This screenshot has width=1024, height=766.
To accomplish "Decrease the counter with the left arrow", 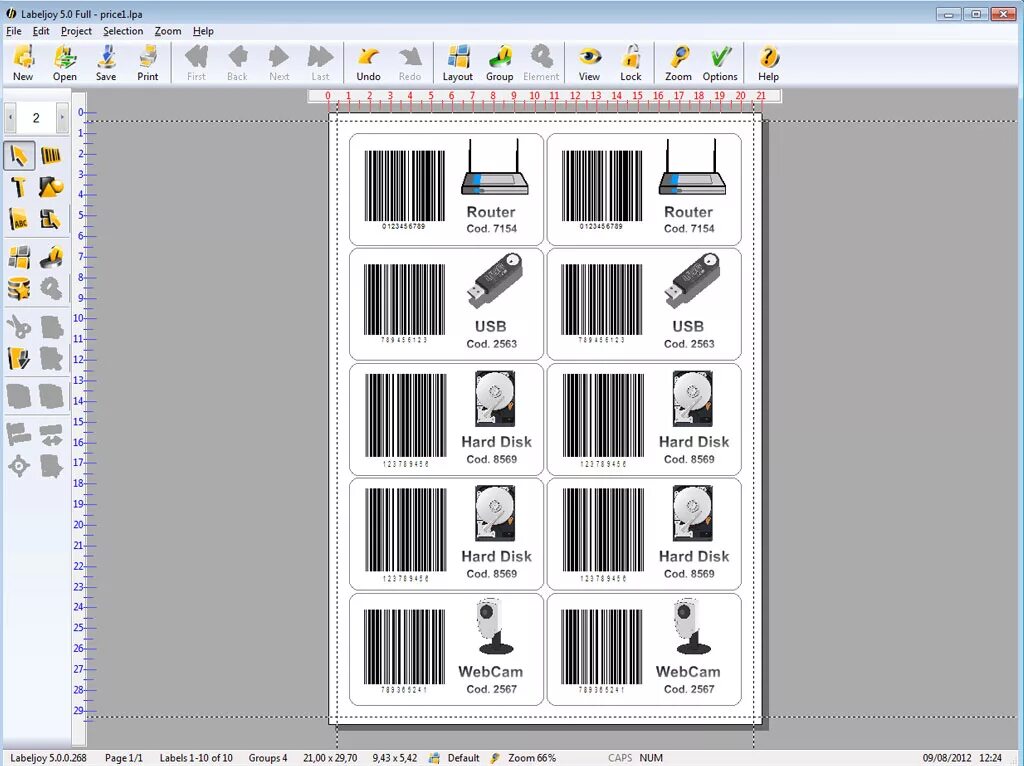I will tap(10, 118).
